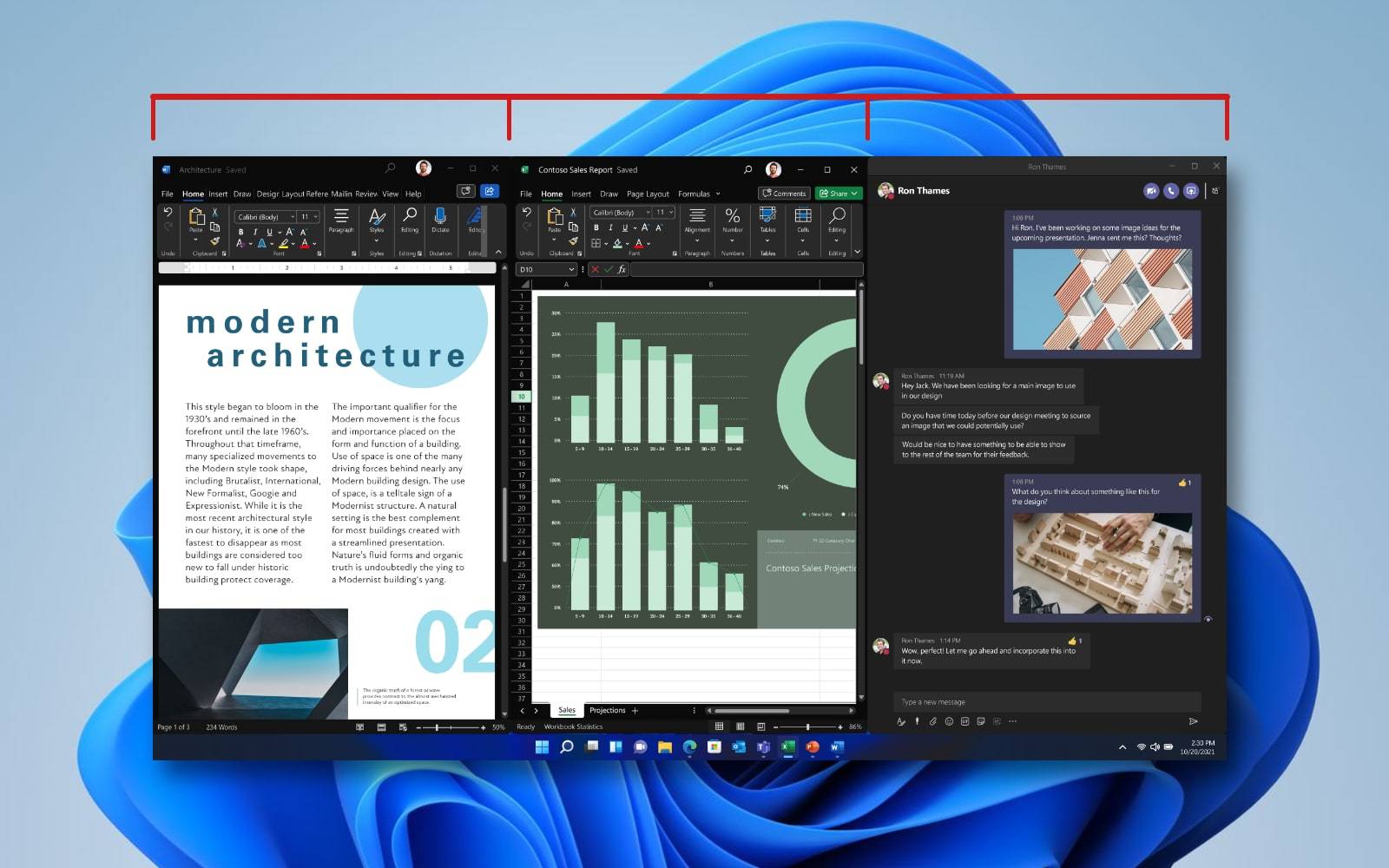
Task: Toggle Italic in Excel's font group
Action: pyautogui.click(x=610, y=228)
